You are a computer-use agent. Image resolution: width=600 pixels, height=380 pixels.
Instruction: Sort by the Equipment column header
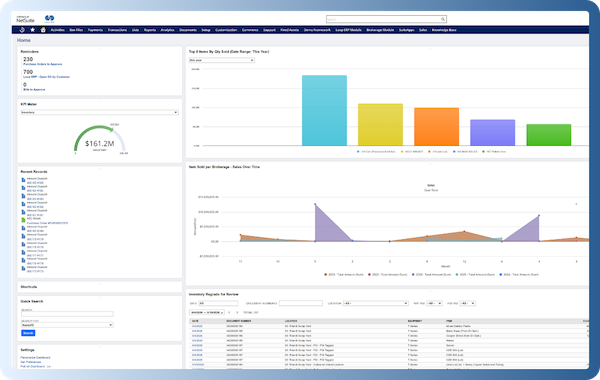pos(415,321)
